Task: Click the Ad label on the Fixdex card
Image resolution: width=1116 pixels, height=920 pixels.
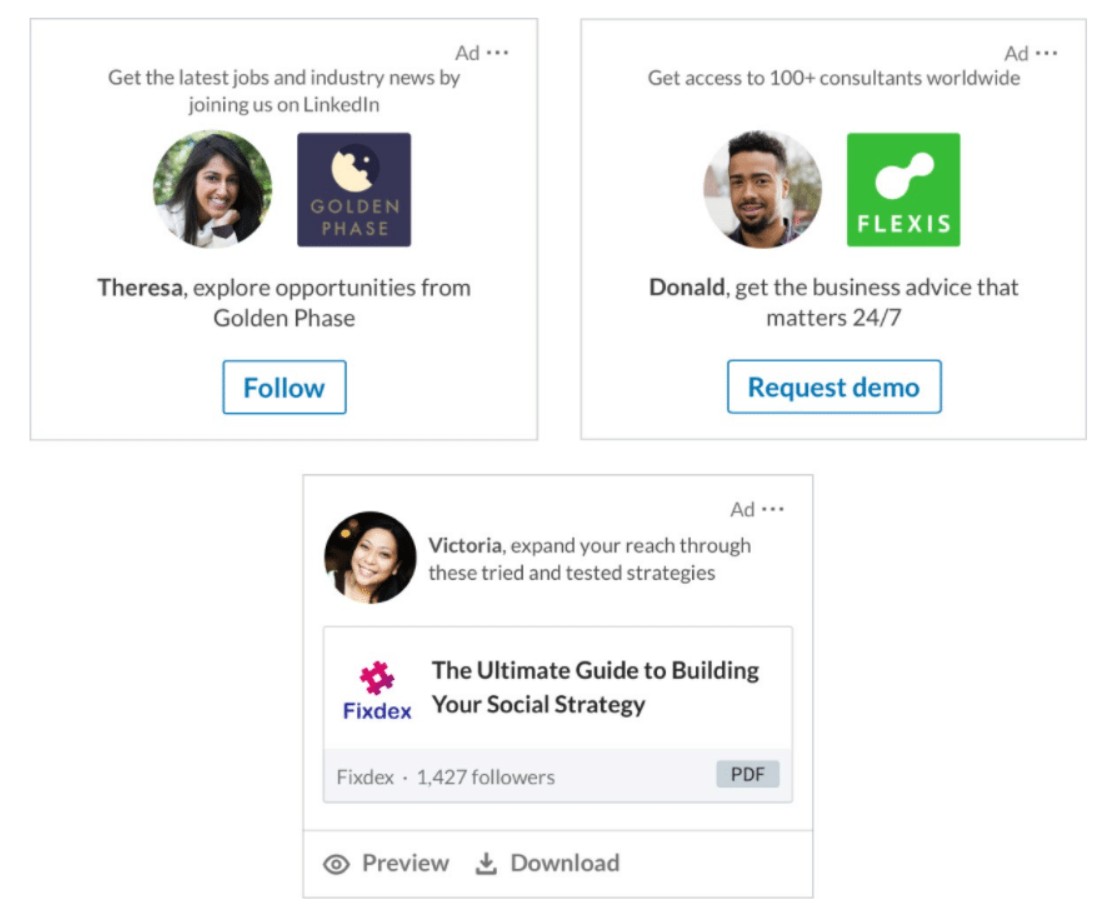Action: click(x=744, y=509)
